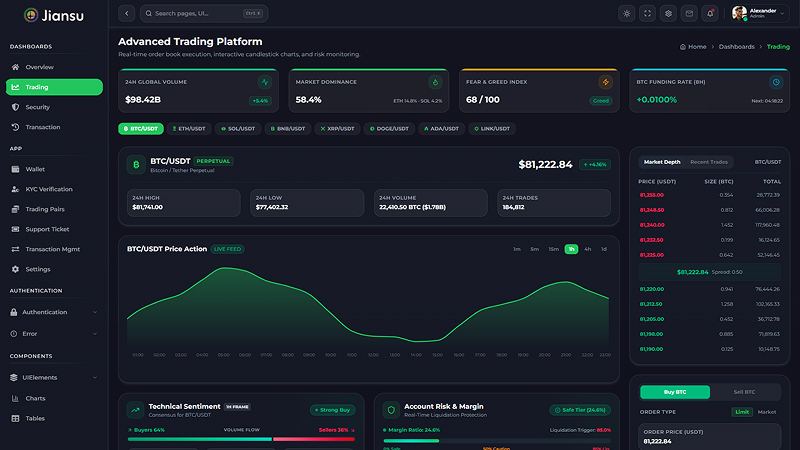Select the ETH/USDT pair chip
This screenshot has height=450, width=800.
click(x=189, y=129)
